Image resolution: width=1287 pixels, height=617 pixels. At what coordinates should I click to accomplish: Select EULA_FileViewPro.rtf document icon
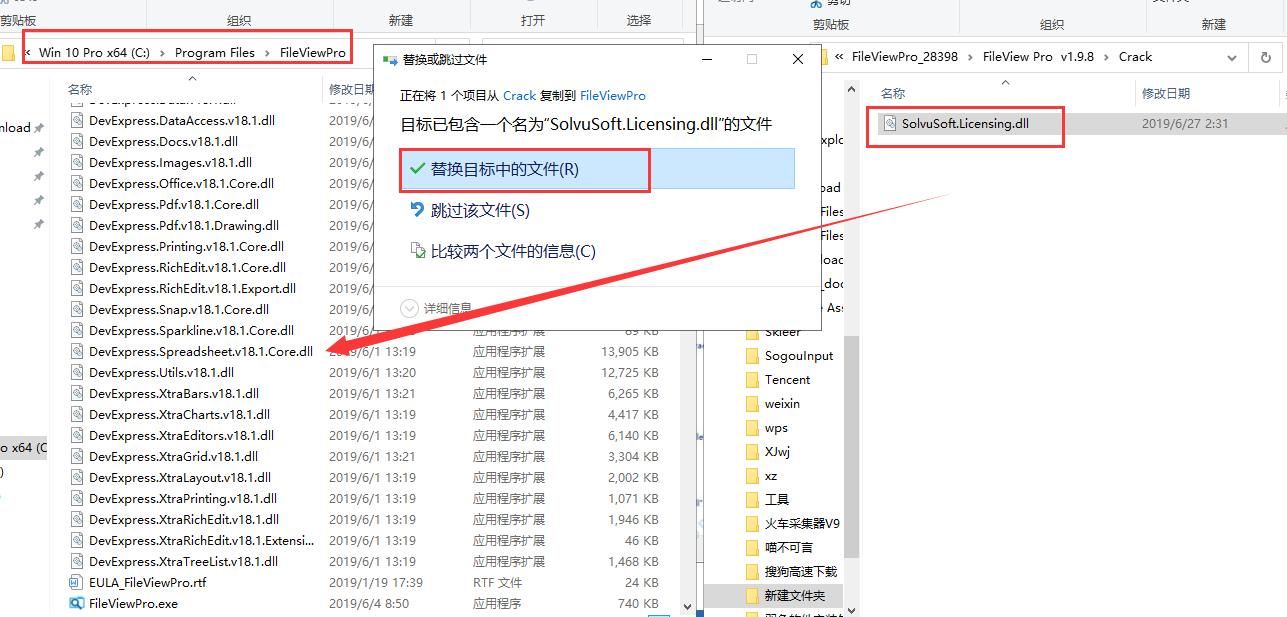(x=77, y=582)
